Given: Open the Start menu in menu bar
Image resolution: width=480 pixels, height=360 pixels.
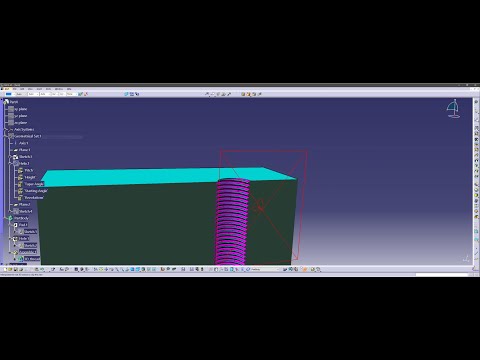Looking at the screenshot, I should (x=6, y=89).
